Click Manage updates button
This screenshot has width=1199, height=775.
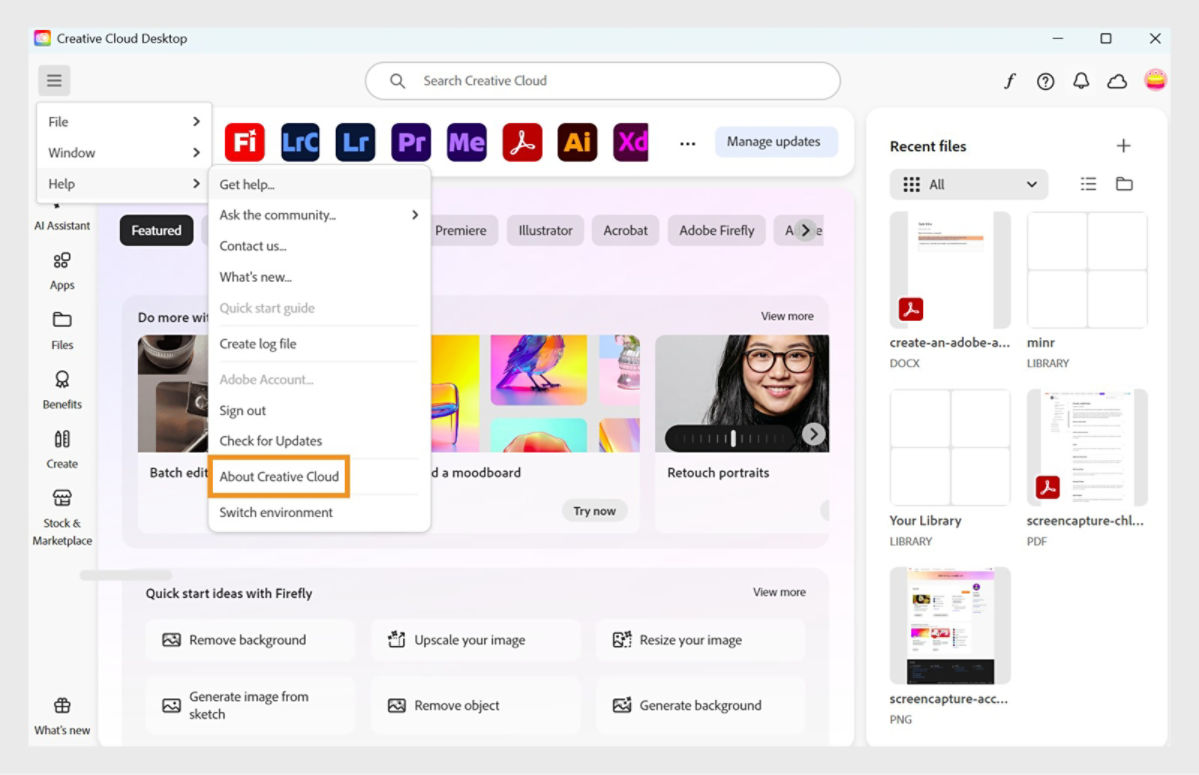(774, 141)
